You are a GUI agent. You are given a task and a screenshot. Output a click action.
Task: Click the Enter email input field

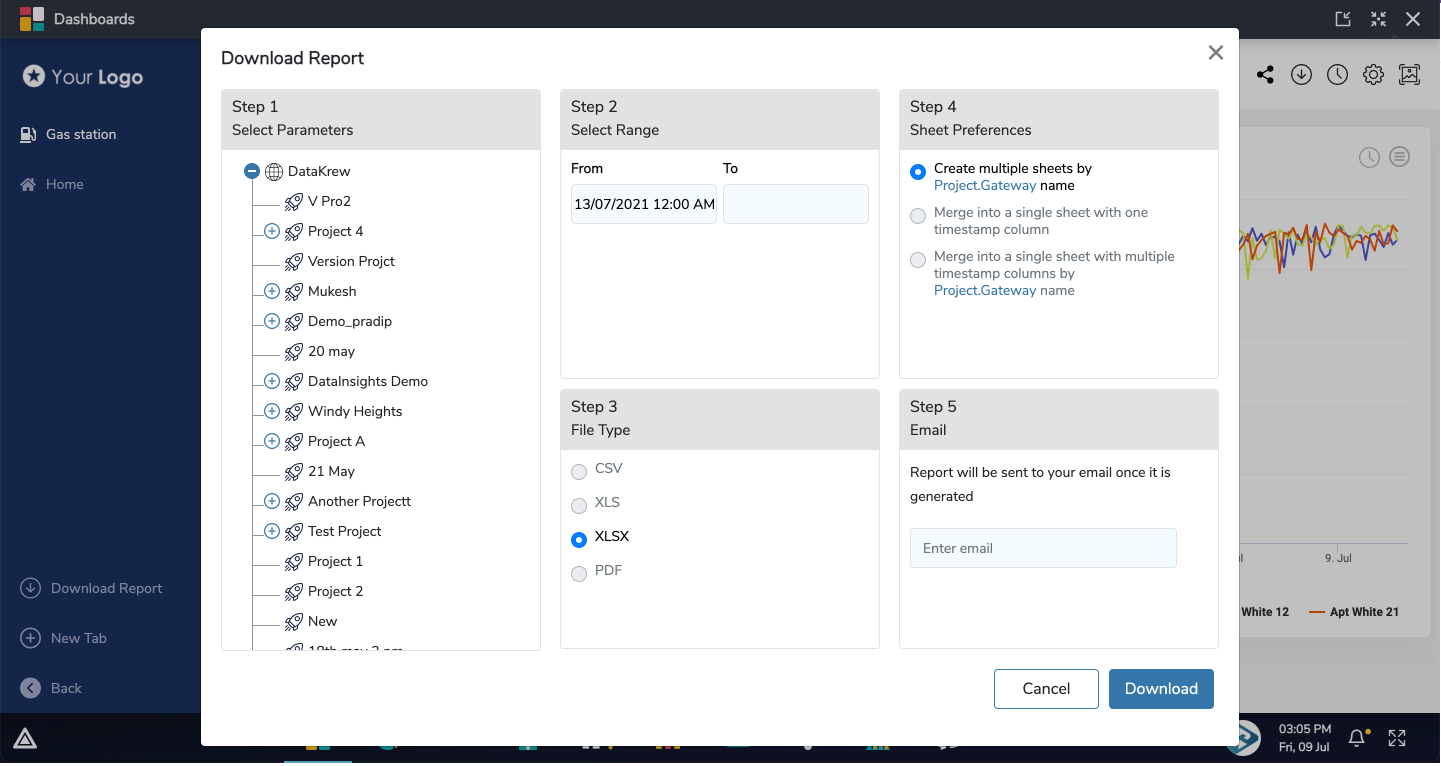pyautogui.click(x=1043, y=548)
